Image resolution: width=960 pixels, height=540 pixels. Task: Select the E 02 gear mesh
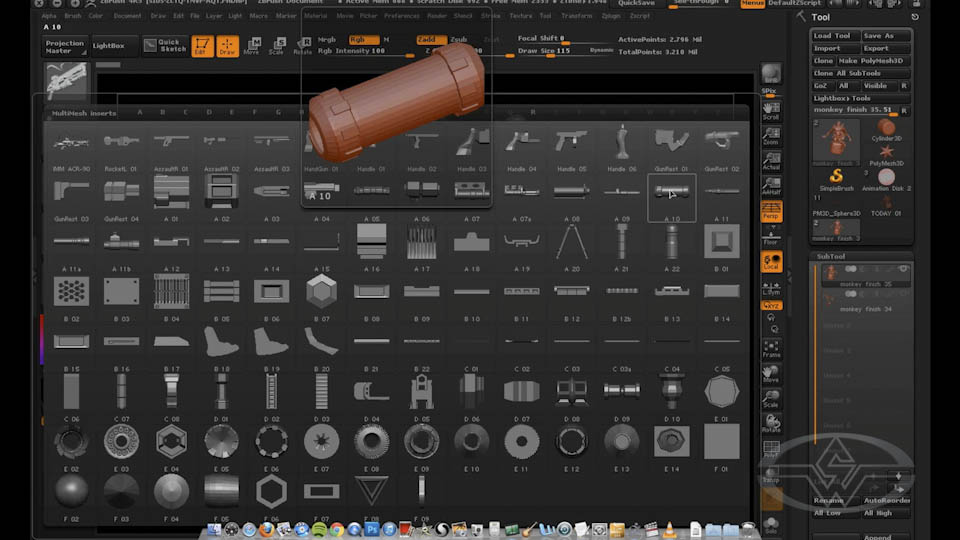[71, 447]
